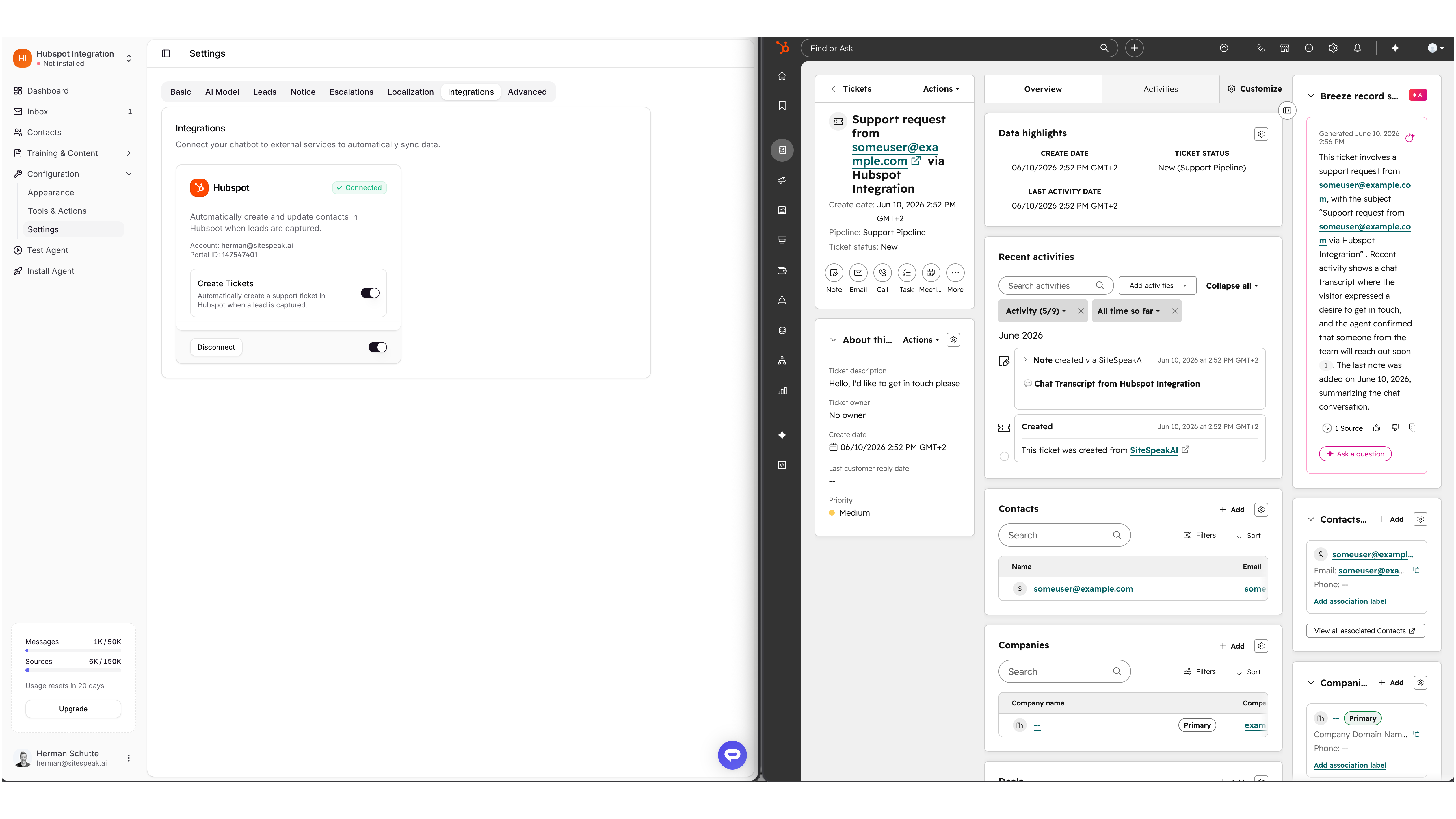The width and height of the screenshot is (1456, 819).
Task: Expand the Note created via SiteSpeakAI entry
Action: (1025, 359)
